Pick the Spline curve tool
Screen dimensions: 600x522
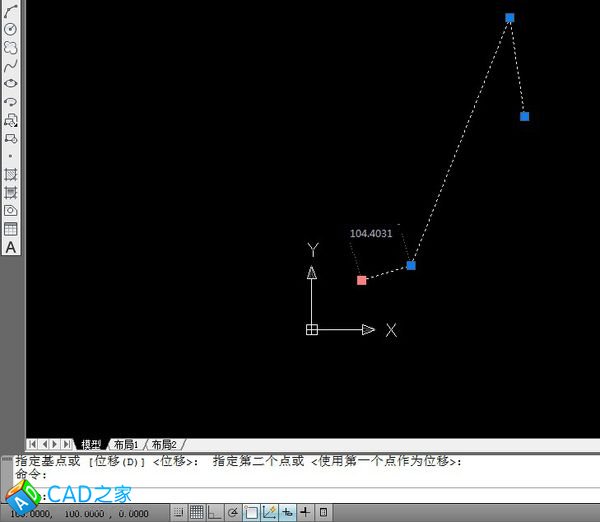tap(11, 65)
